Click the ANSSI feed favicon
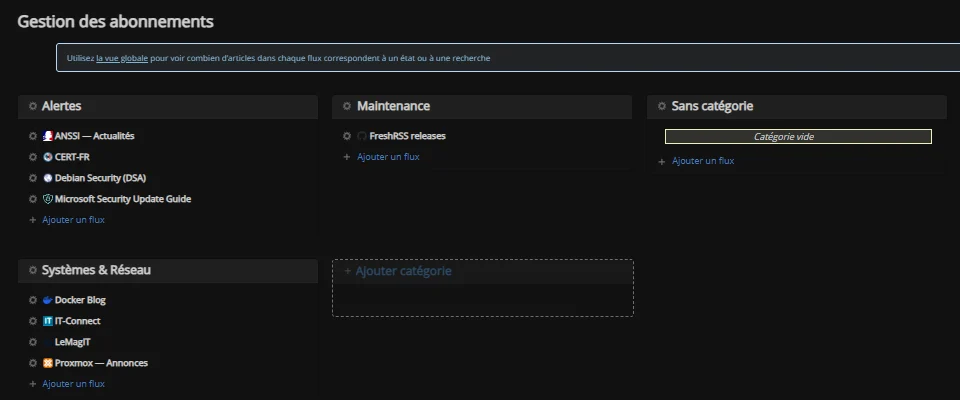 pos(48,136)
